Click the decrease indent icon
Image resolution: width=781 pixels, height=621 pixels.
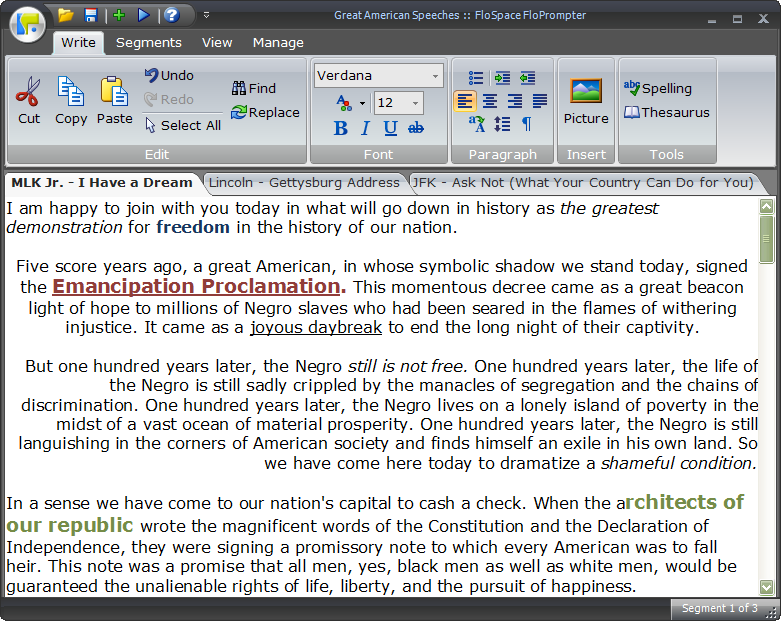click(x=527, y=78)
